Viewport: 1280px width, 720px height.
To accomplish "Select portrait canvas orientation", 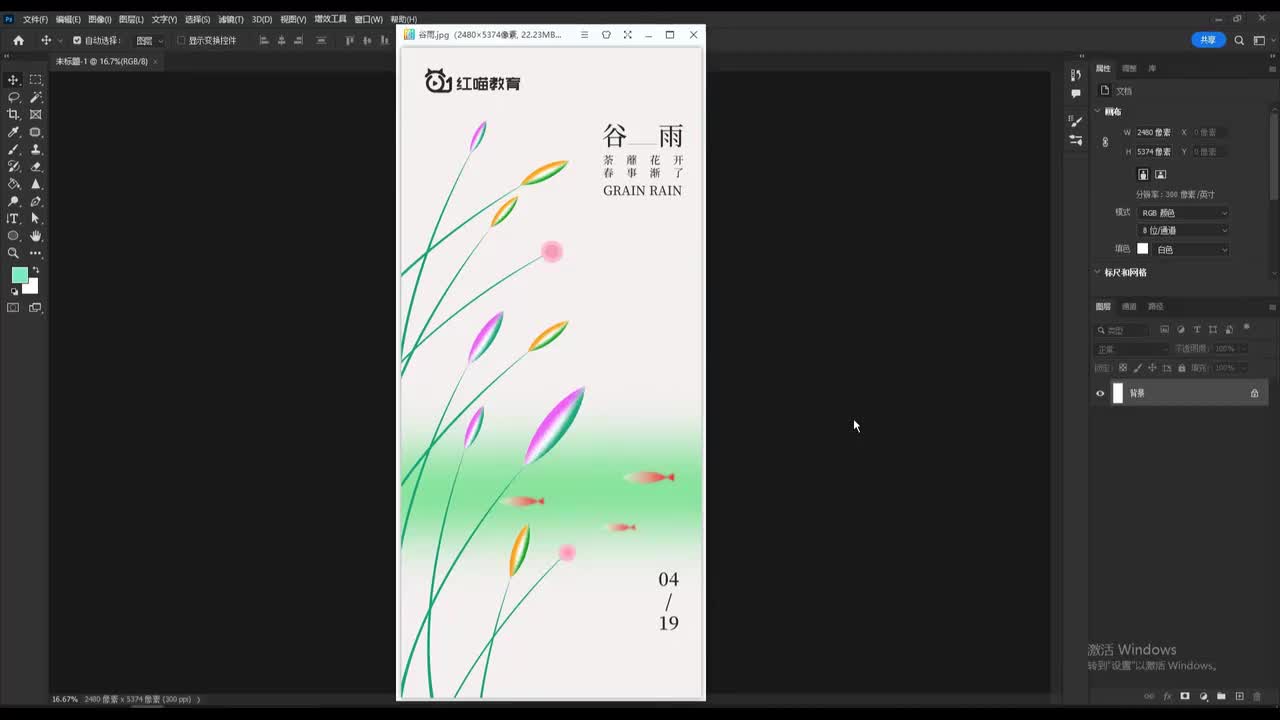I will tap(1143, 174).
